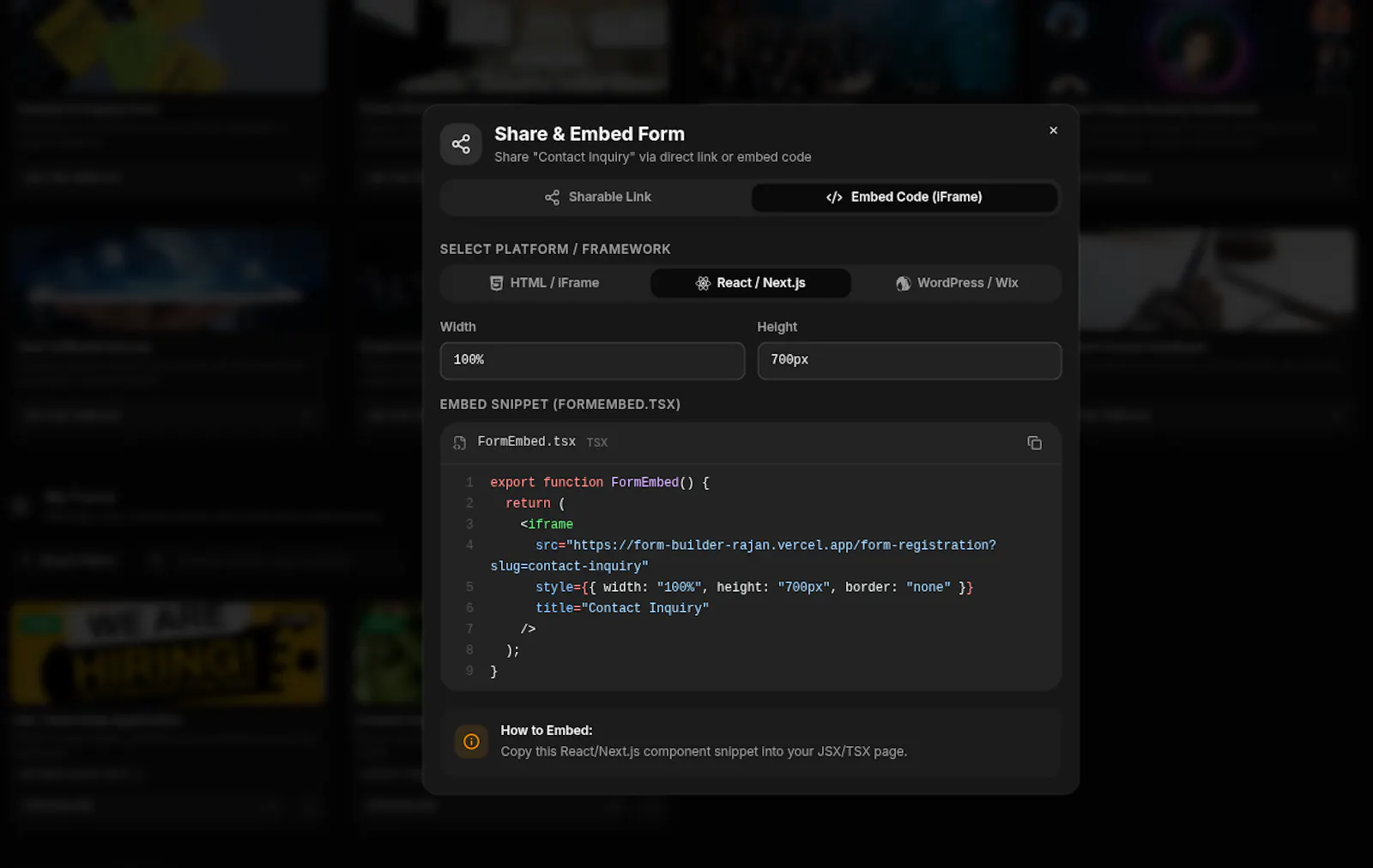Copy the FormEmbed.tsx snippet to clipboard
The height and width of the screenshot is (868, 1373).
1034,443
